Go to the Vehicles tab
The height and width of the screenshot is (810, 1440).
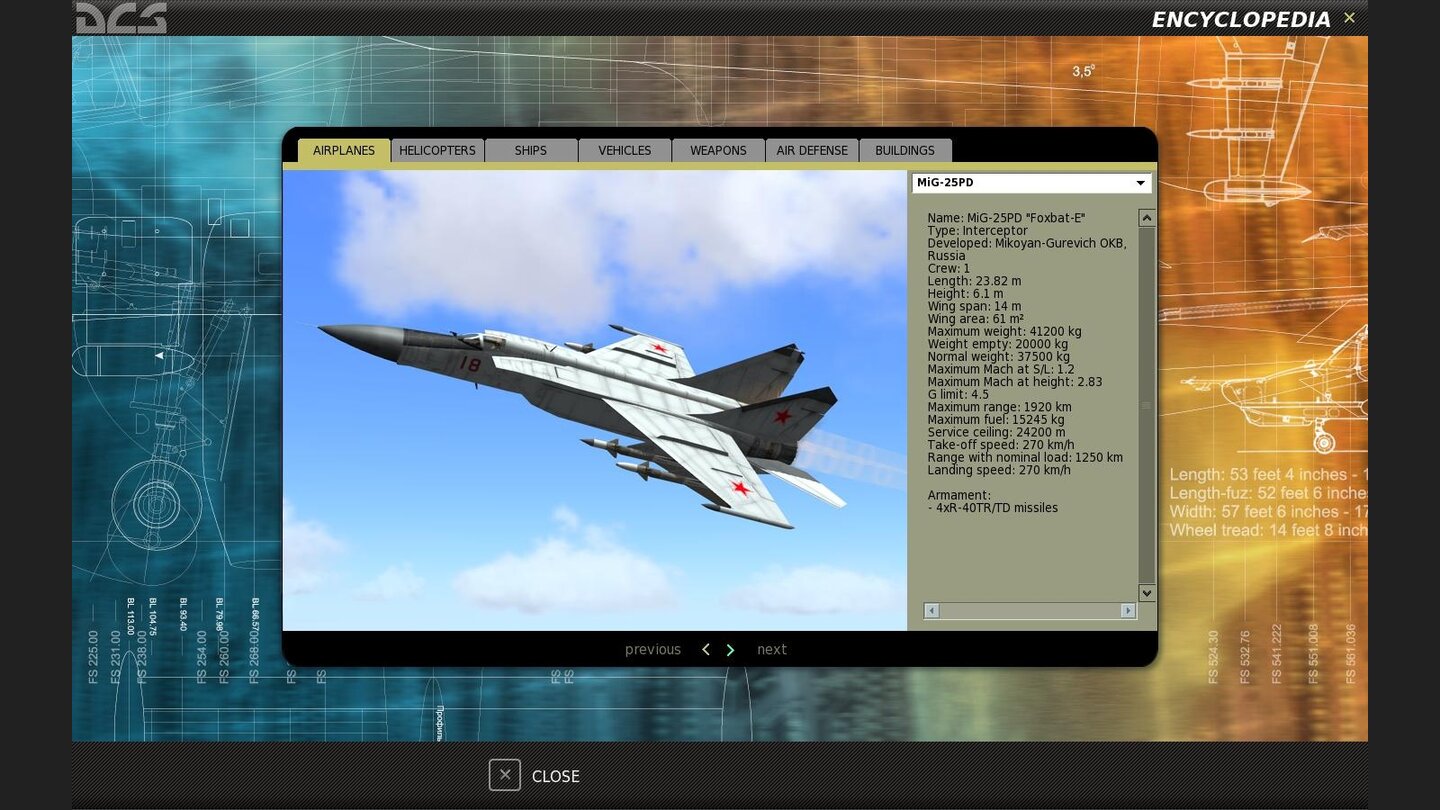(x=625, y=150)
